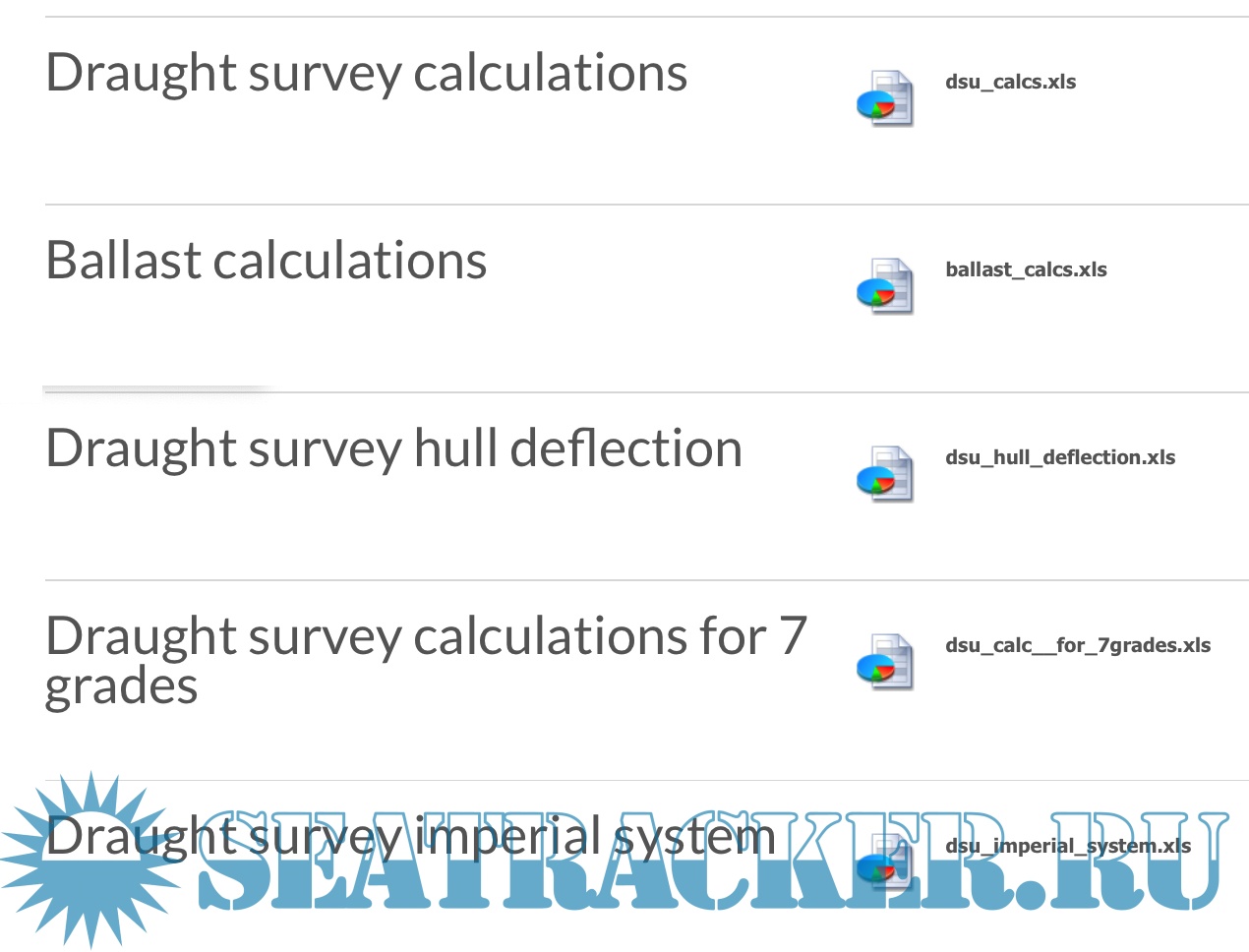Click the divider line above the 7 grades row
This screenshot has width=1249, height=952.
(x=646, y=580)
